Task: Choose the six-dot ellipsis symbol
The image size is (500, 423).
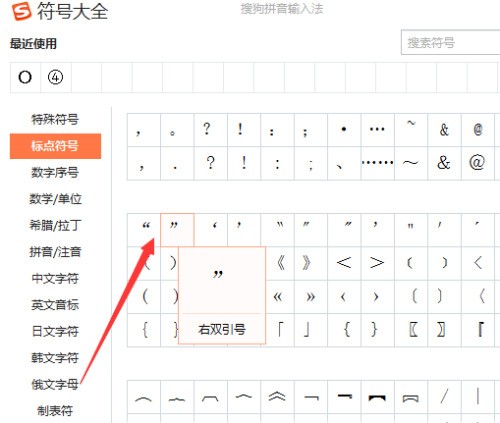Action: (378, 163)
